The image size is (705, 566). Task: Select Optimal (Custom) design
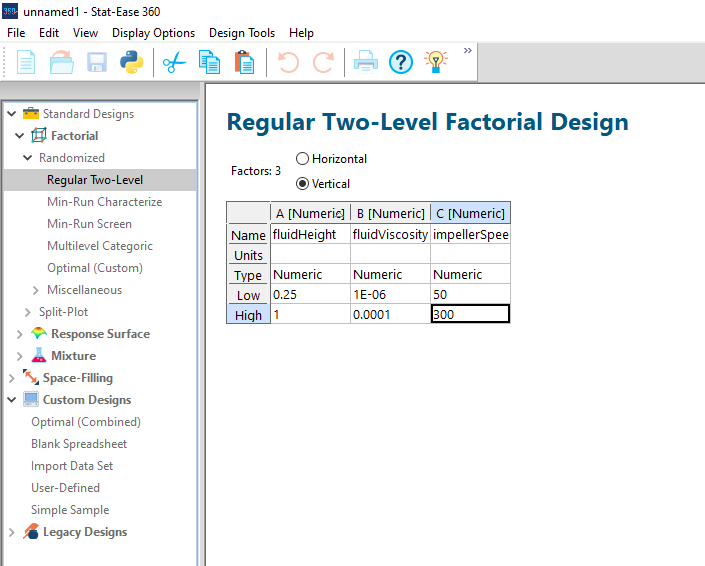(x=95, y=268)
